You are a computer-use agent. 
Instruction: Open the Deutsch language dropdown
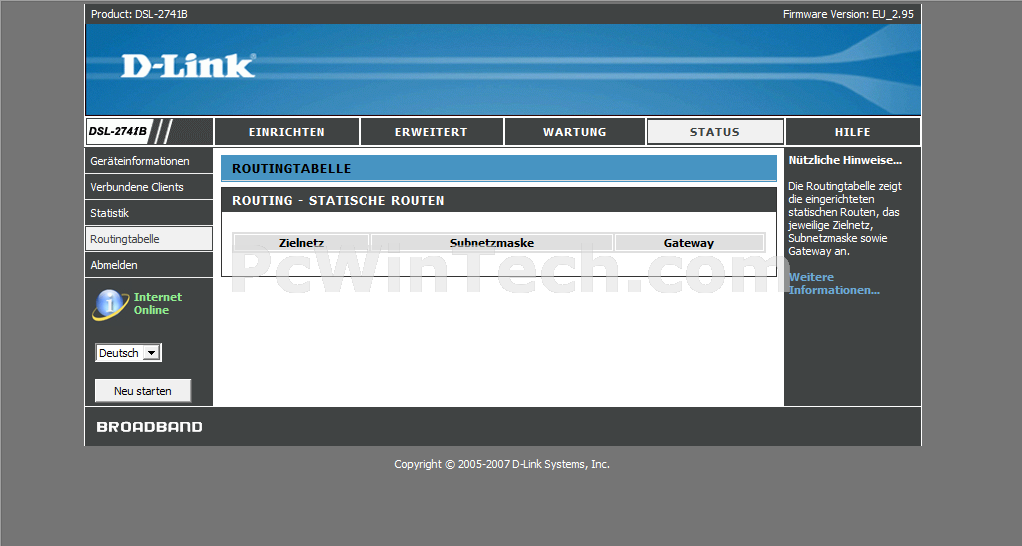coord(128,352)
